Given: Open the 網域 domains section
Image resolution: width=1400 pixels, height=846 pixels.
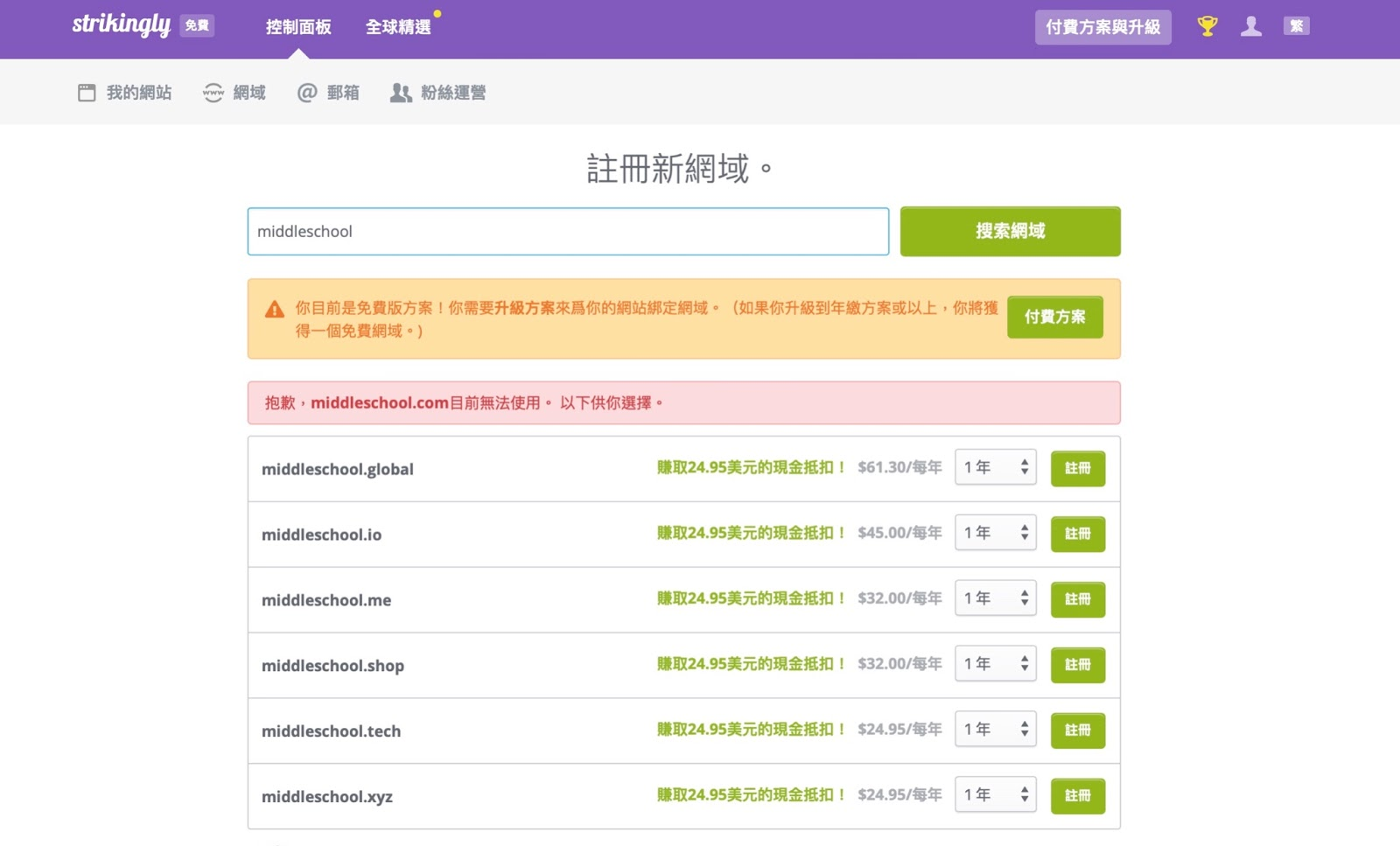Looking at the screenshot, I should pyautogui.click(x=234, y=93).
